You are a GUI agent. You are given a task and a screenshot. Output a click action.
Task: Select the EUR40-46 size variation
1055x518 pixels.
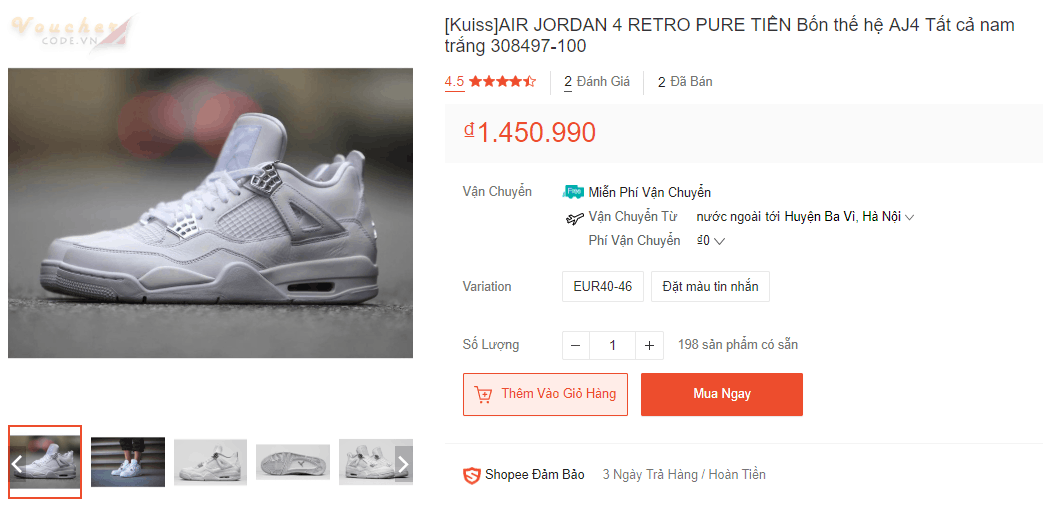tap(602, 287)
